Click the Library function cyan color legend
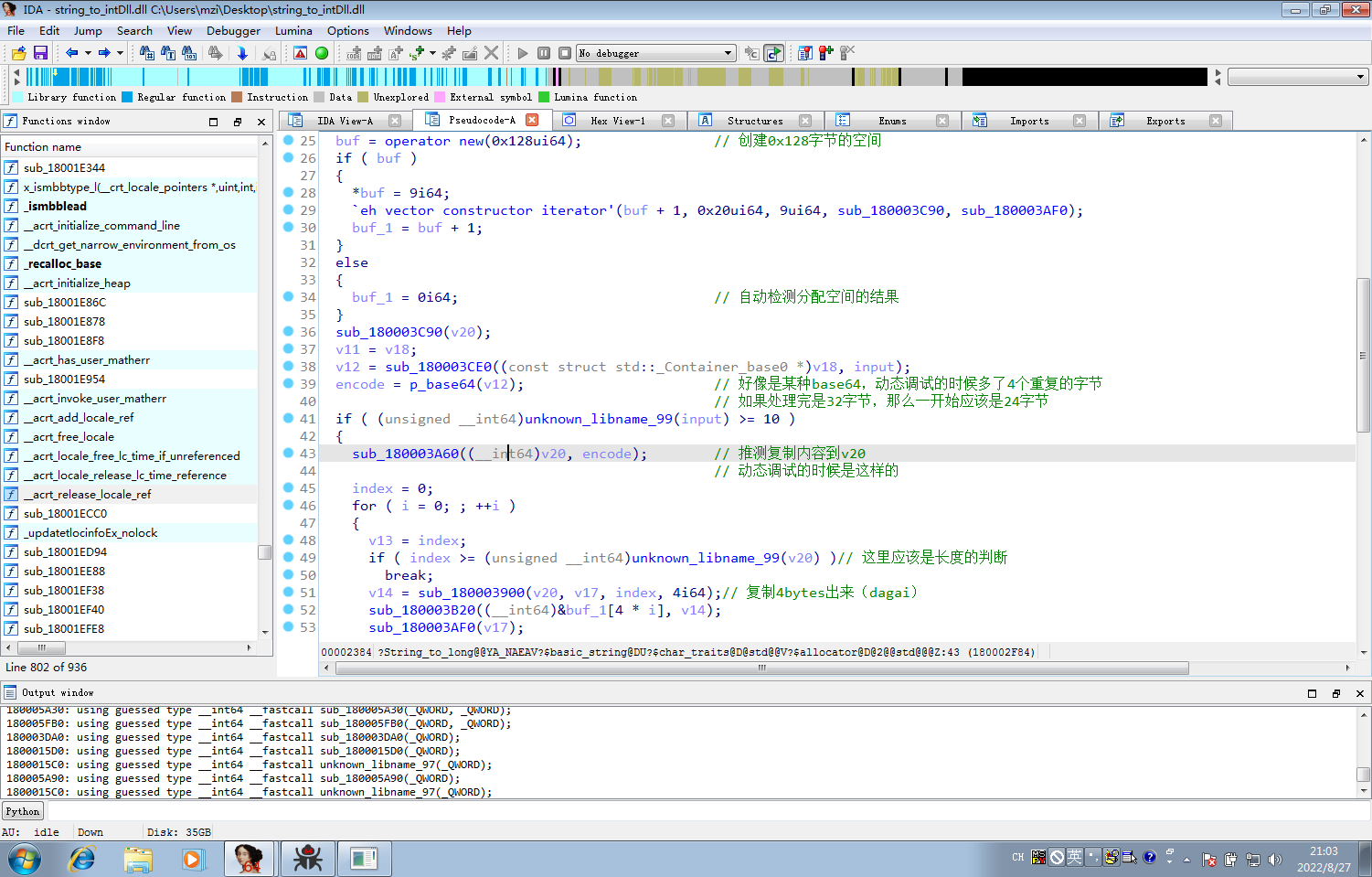The height and width of the screenshot is (877, 1372). [x=17, y=97]
